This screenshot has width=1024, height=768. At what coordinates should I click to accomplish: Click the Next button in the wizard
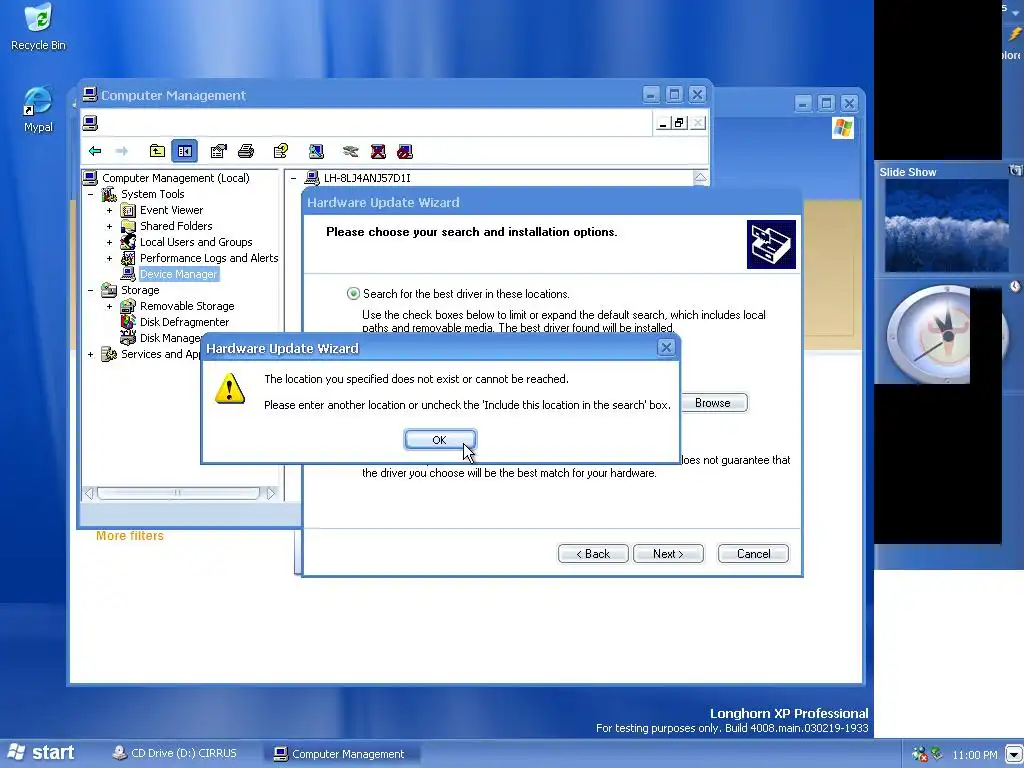[x=668, y=554]
